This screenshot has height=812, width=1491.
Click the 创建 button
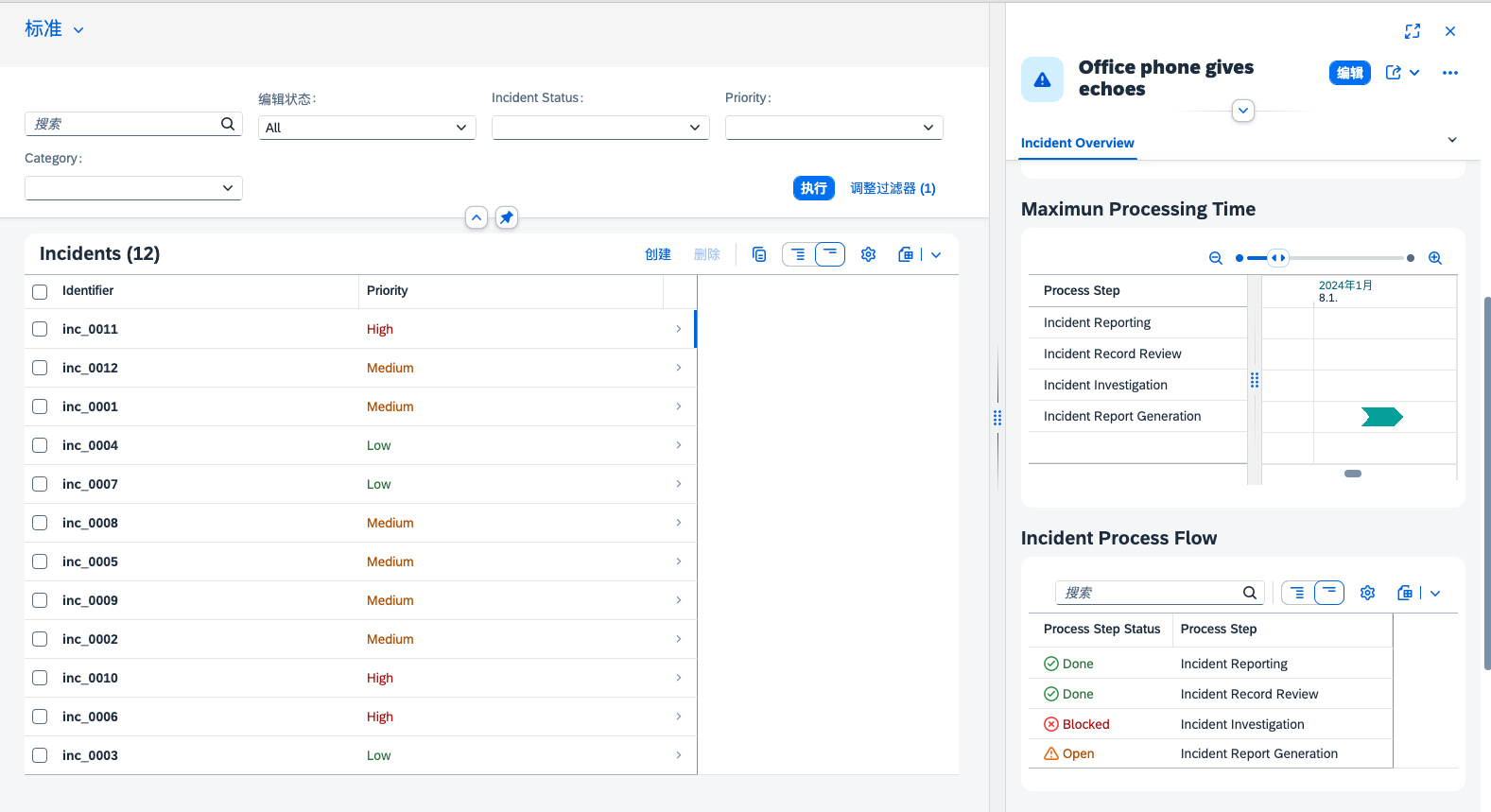657,254
